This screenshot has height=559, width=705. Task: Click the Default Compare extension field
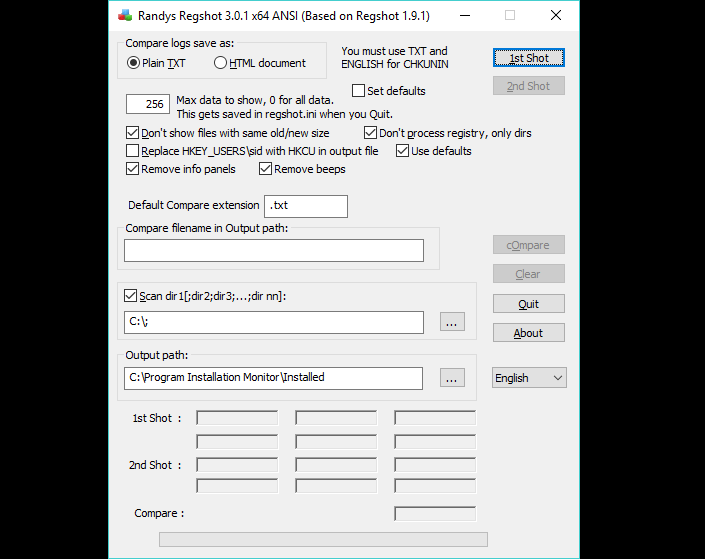[306, 206]
